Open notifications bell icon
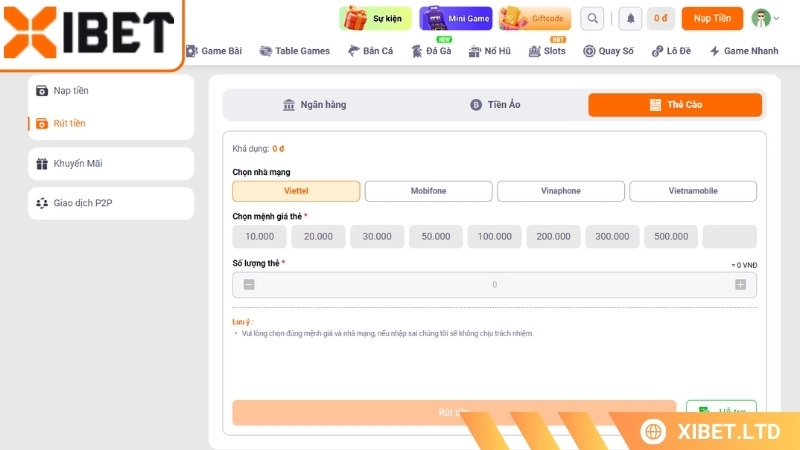This screenshot has height=450, width=800. [x=630, y=18]
